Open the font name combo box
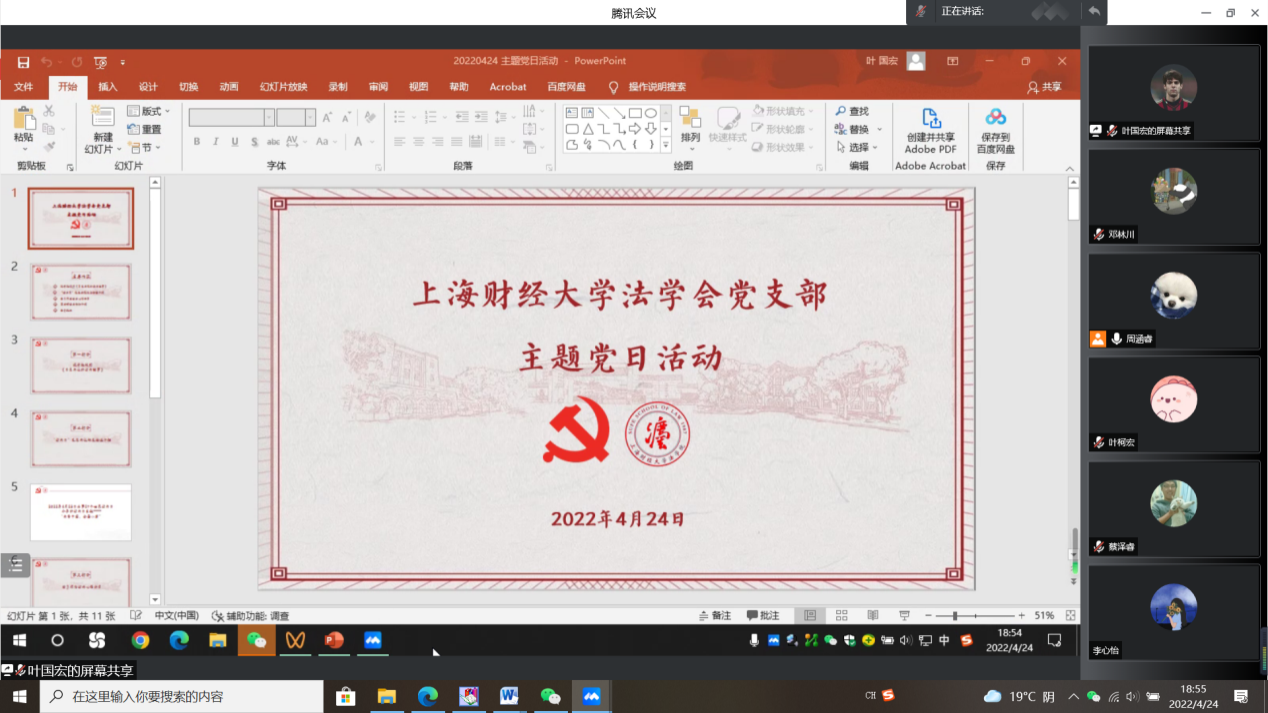Viewport: 1268px width, 713px height. (x=231, y=117)
